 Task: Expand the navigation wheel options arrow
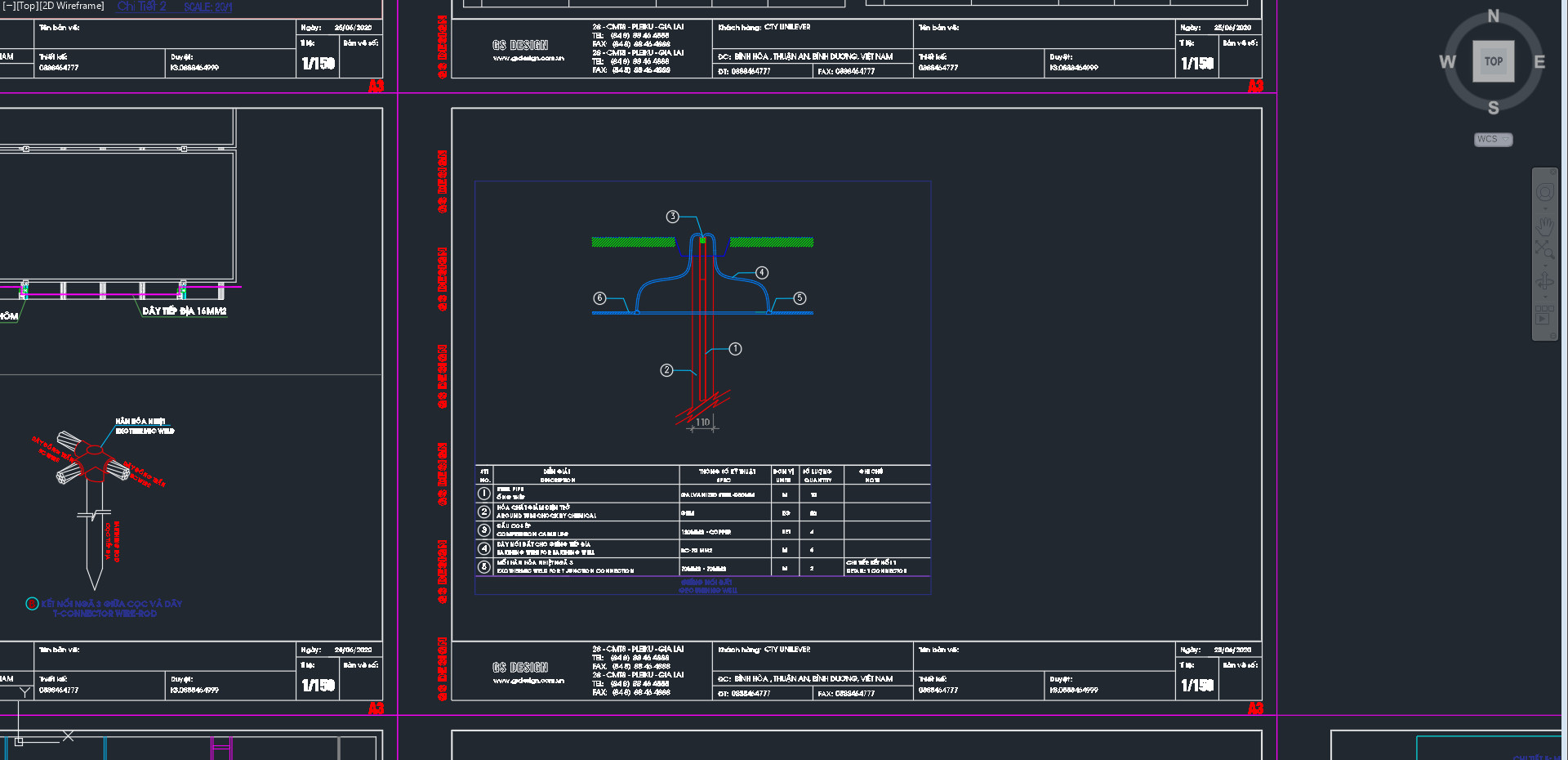pyautogui.click(x=1544, y=208)
